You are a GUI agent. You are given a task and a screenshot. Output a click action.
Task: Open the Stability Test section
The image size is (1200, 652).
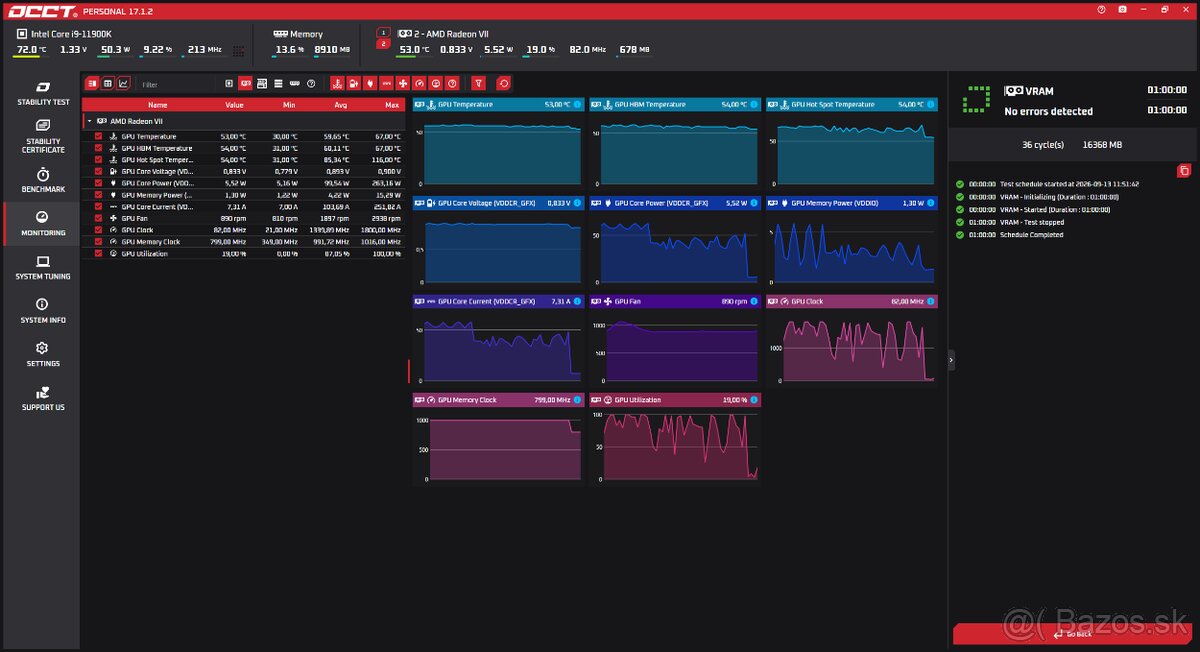(42, 93)
